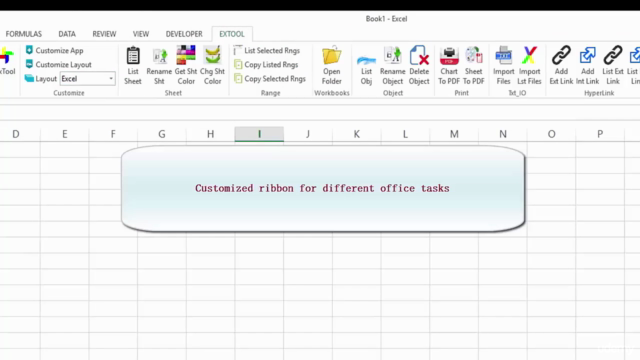Select column header H

(x=210, y=134)
